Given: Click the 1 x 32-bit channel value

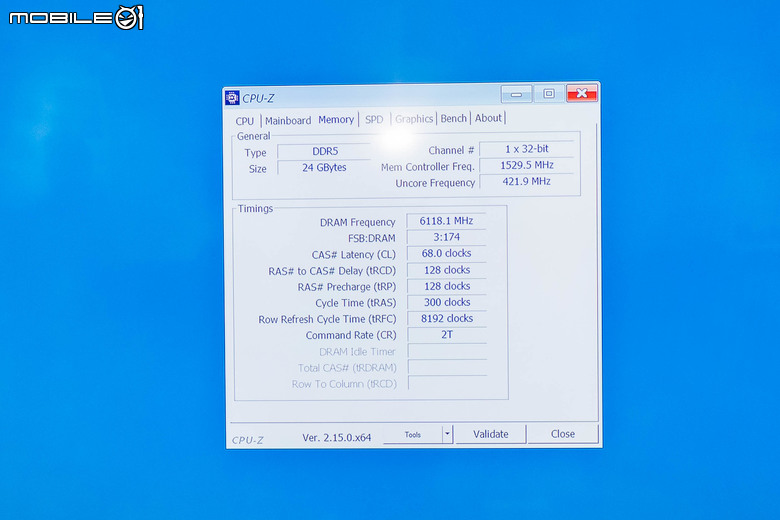Looking at the screenshot, I should point(527,149).
